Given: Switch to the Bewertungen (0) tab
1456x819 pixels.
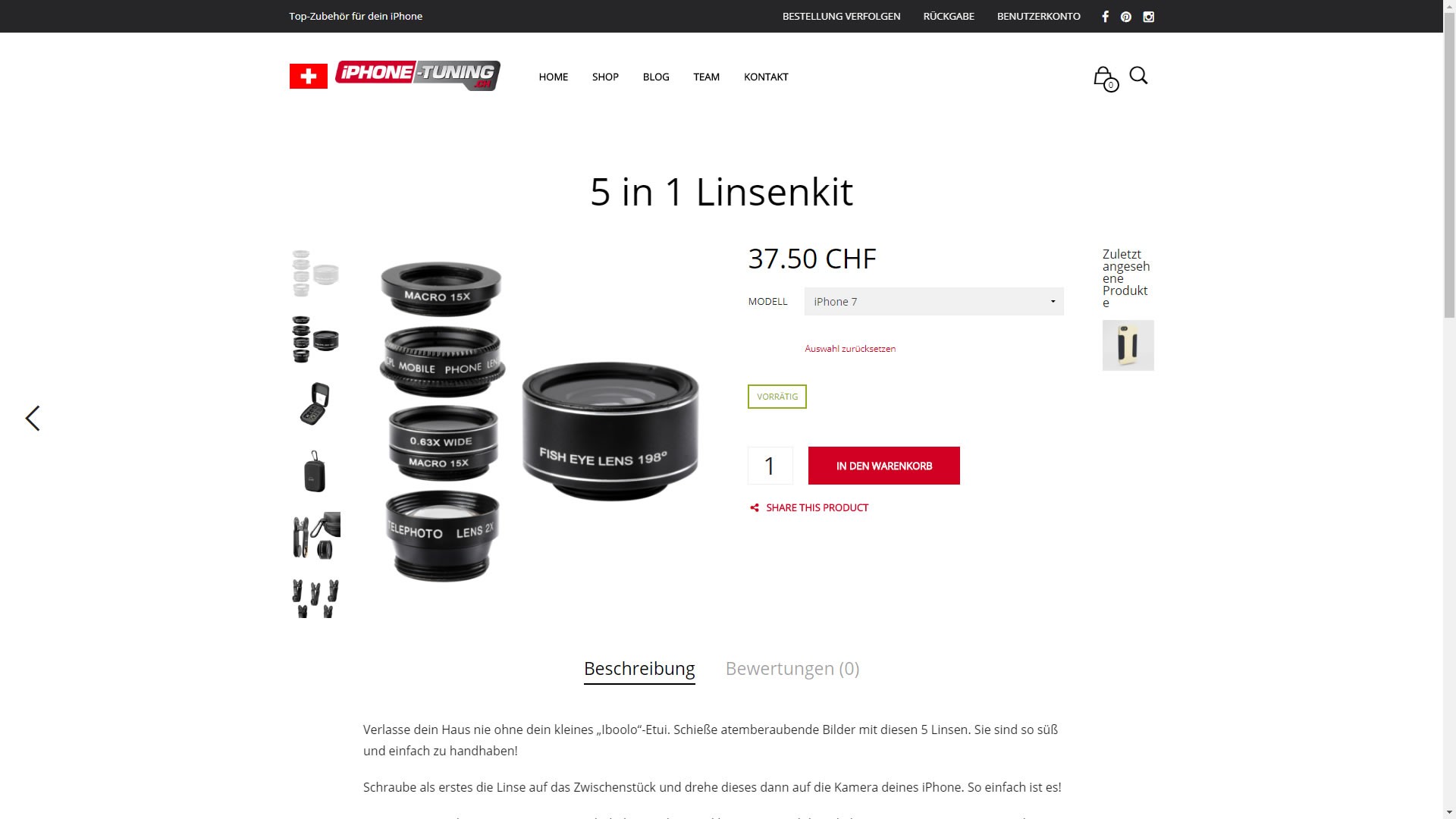Looking at the screenshot, I should click(792, 668).
